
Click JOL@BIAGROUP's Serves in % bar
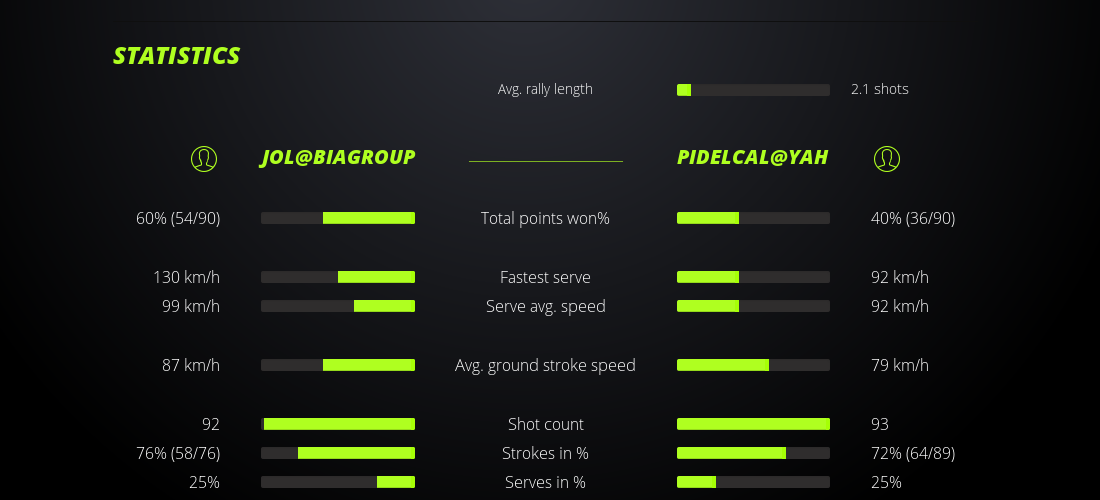[x=338, y=482]
